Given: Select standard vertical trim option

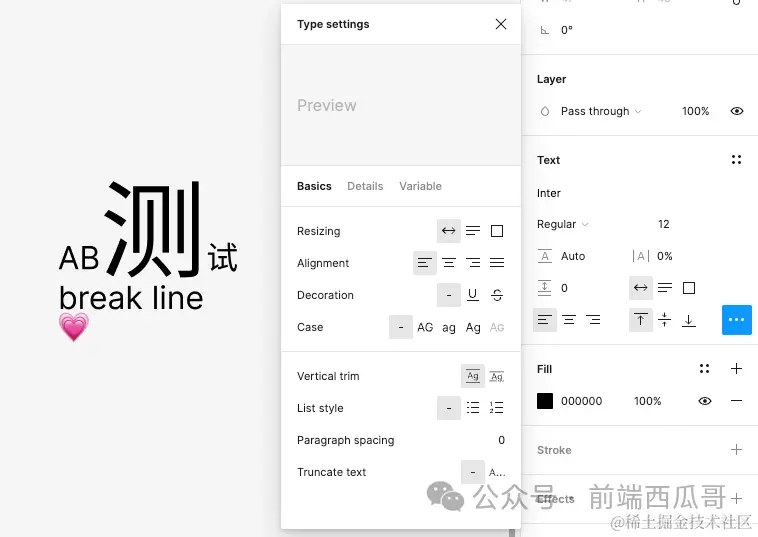Looking at the screenshot, I should (x=473, y=376).
